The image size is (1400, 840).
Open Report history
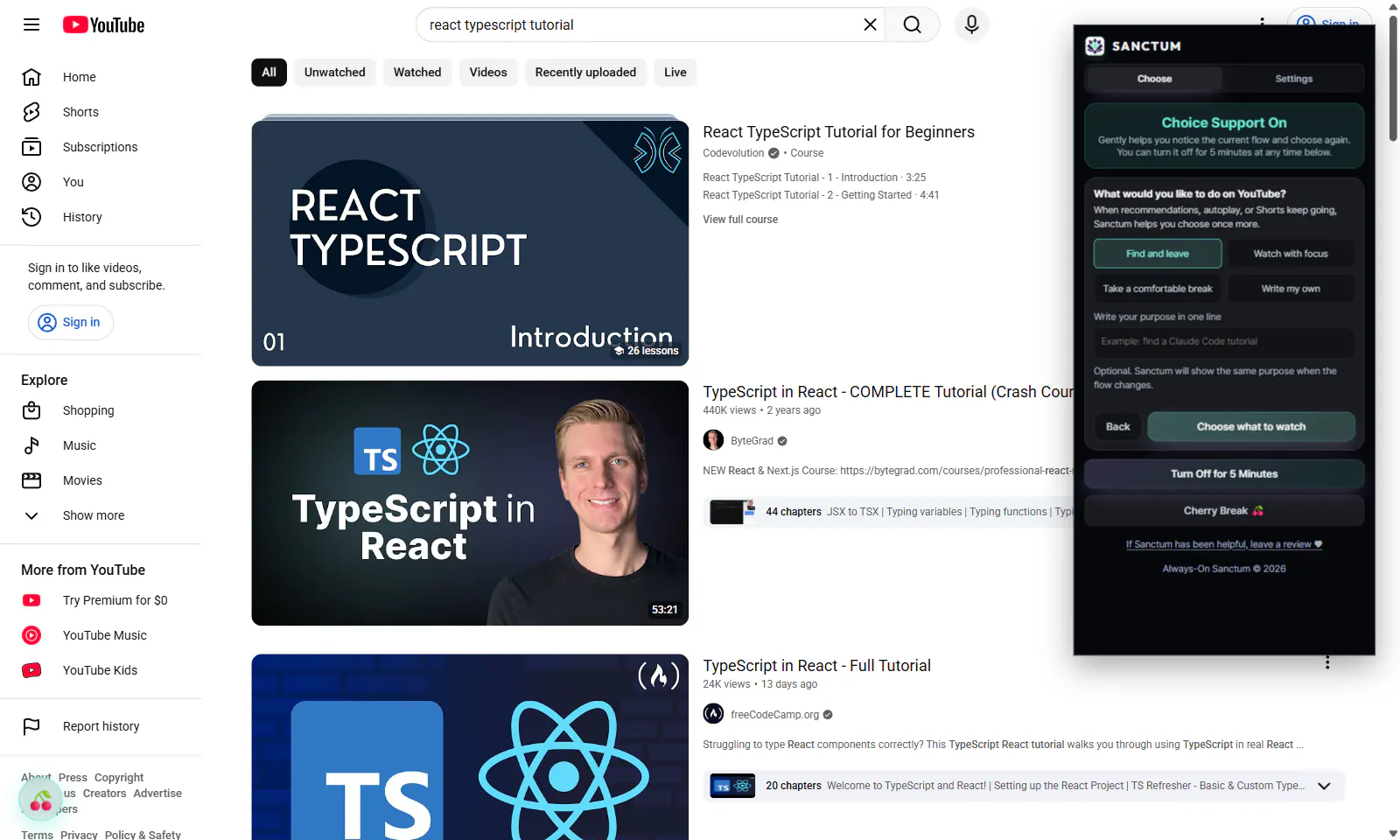pyautogui.click(x=101, y=726)
